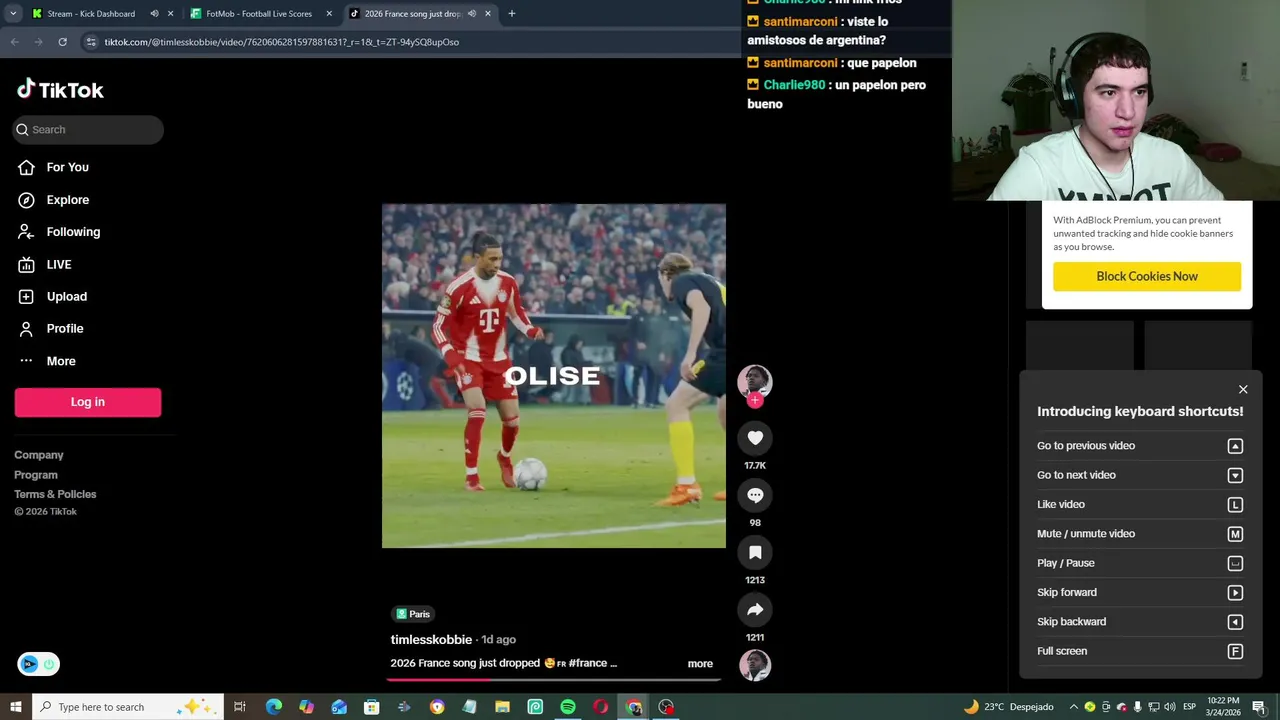
Task: Open the For You feed
Action: click(x=67, y=167)
